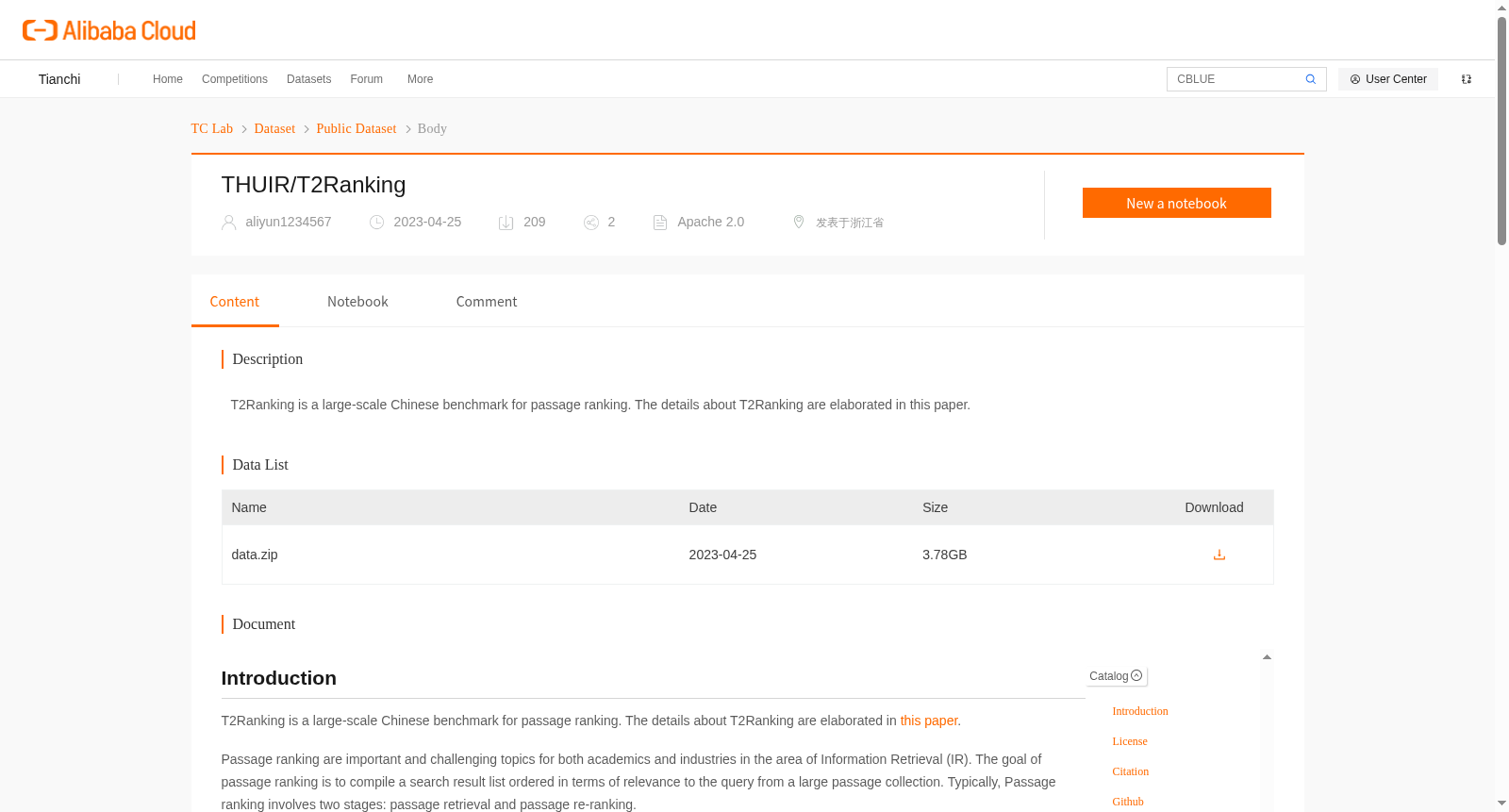Click the blue search magnifier icon
This screenshot has height=812, width=1509.
click(x=1311, y=79)
